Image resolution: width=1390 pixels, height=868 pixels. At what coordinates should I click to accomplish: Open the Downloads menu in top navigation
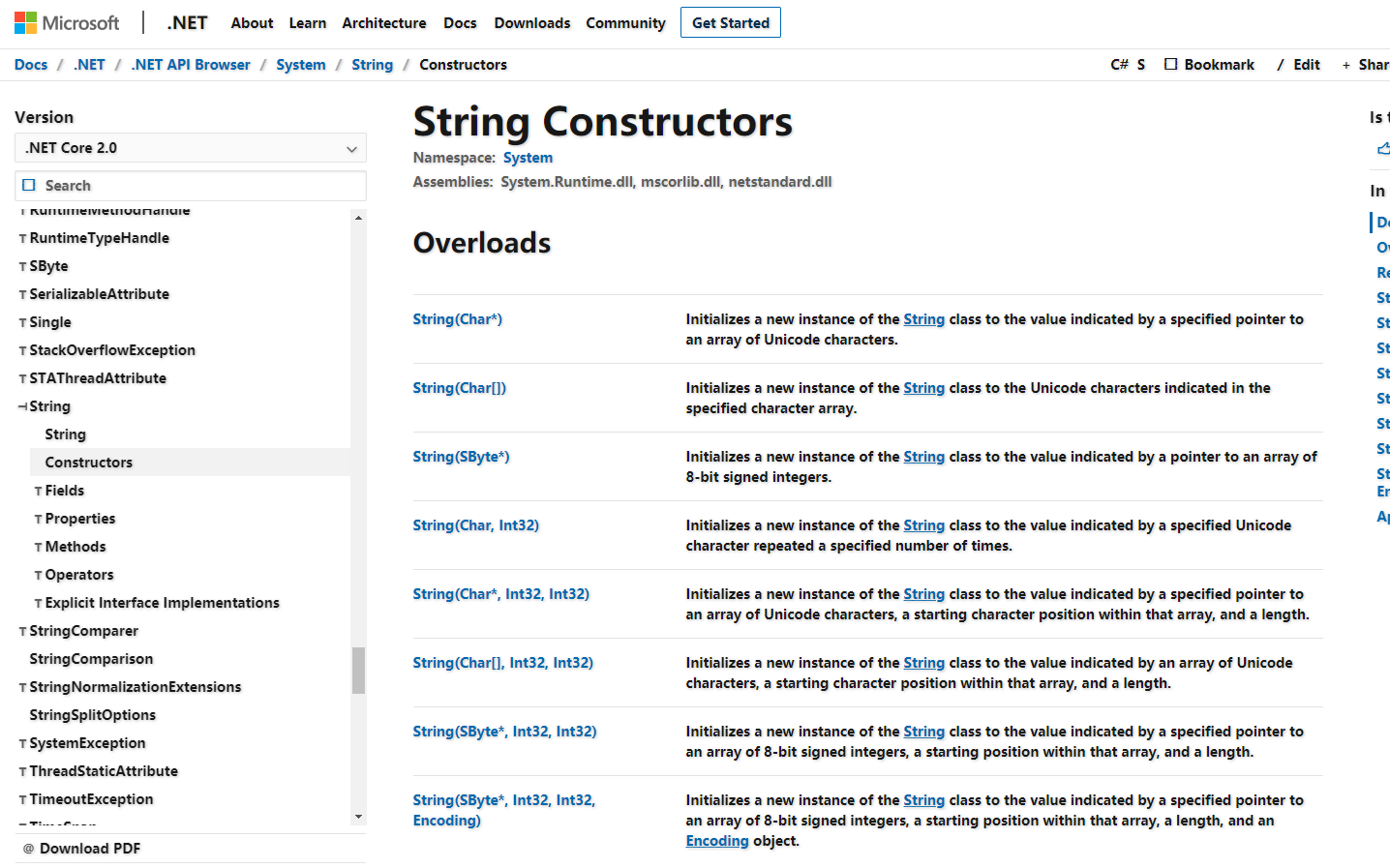(x=531, y=22)
